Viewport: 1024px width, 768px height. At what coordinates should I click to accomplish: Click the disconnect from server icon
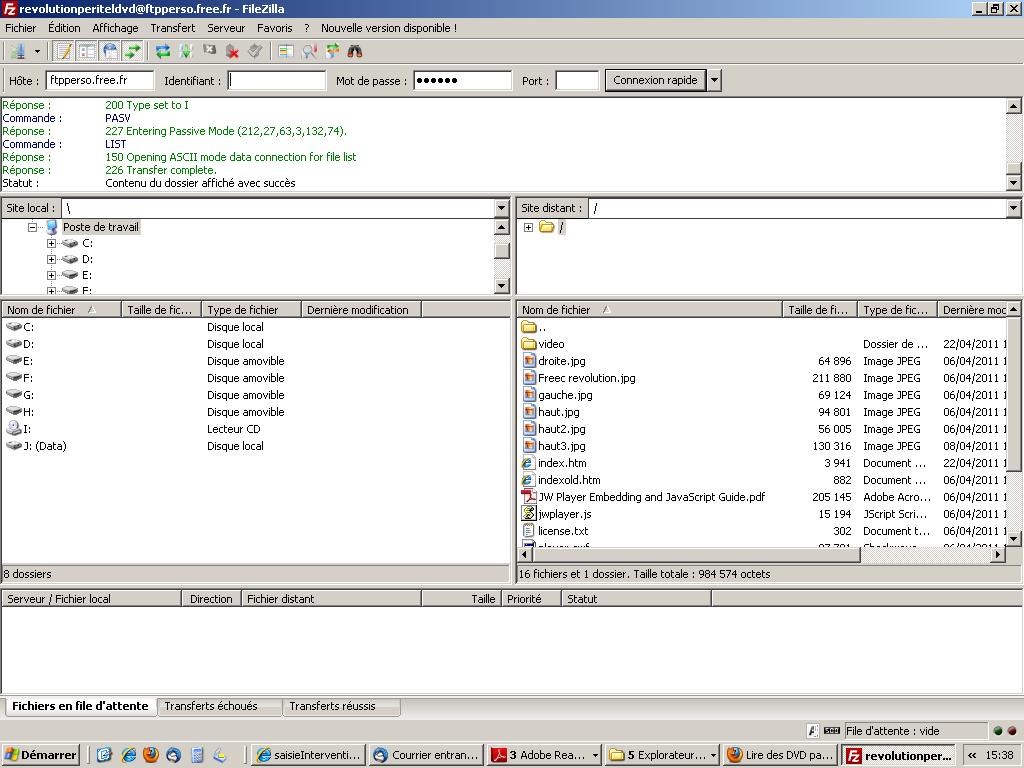(232, 51)
